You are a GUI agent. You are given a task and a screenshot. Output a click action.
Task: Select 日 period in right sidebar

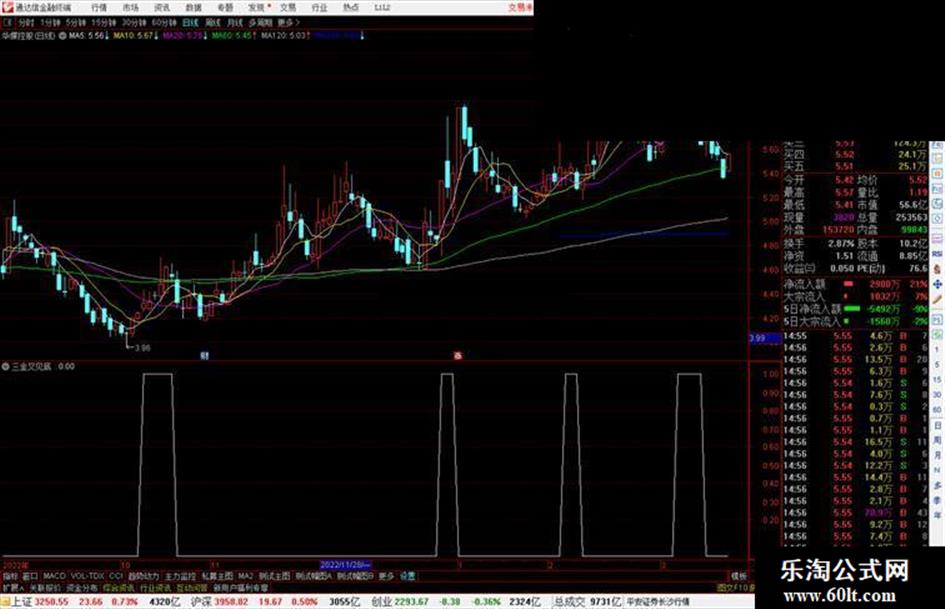click(x=937, y=426)
